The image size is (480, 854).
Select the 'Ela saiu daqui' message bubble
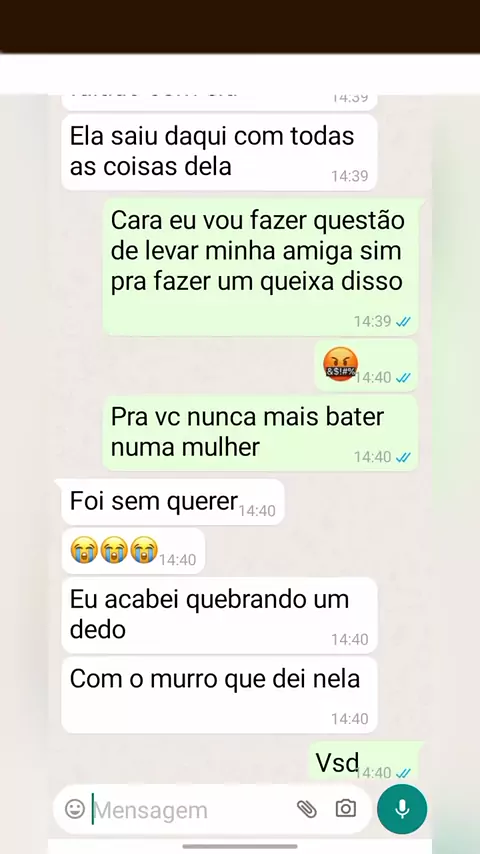coord(219,152)
